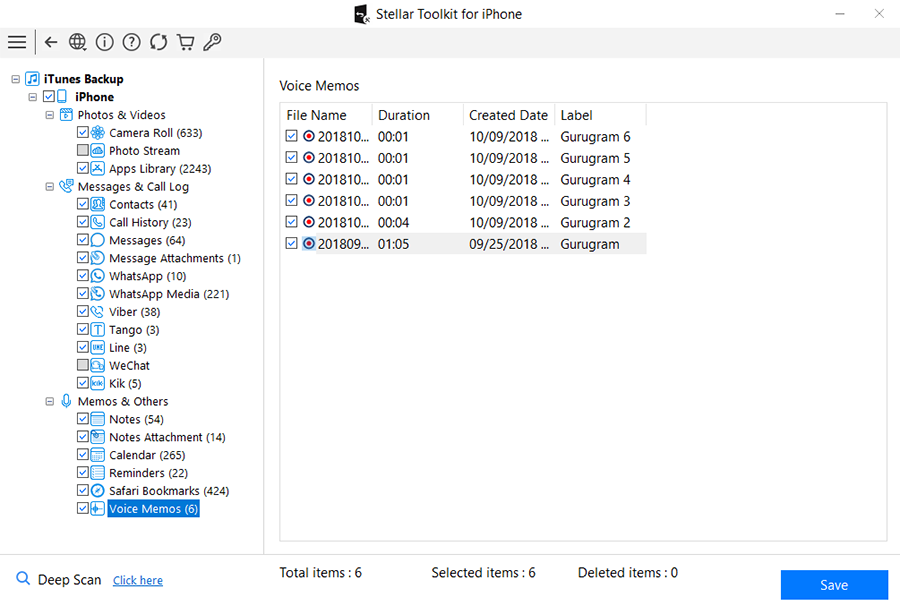
Task: Collapse the Memos & Others group
Action: (x=50, y=402)
